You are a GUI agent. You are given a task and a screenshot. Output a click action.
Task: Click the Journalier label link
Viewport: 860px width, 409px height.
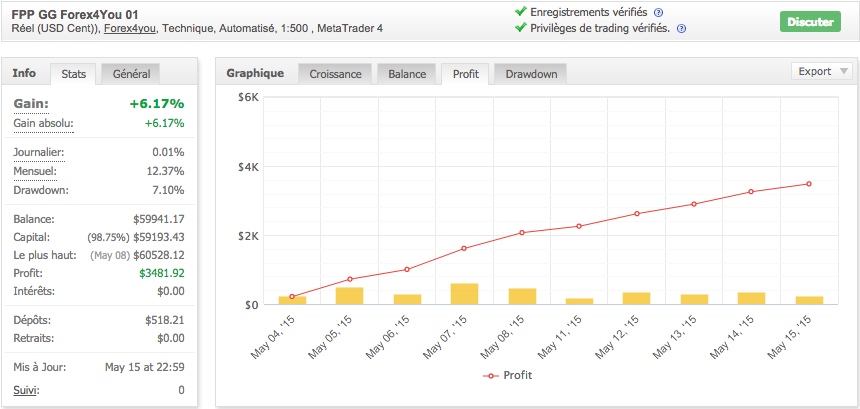tap(39, 152)
